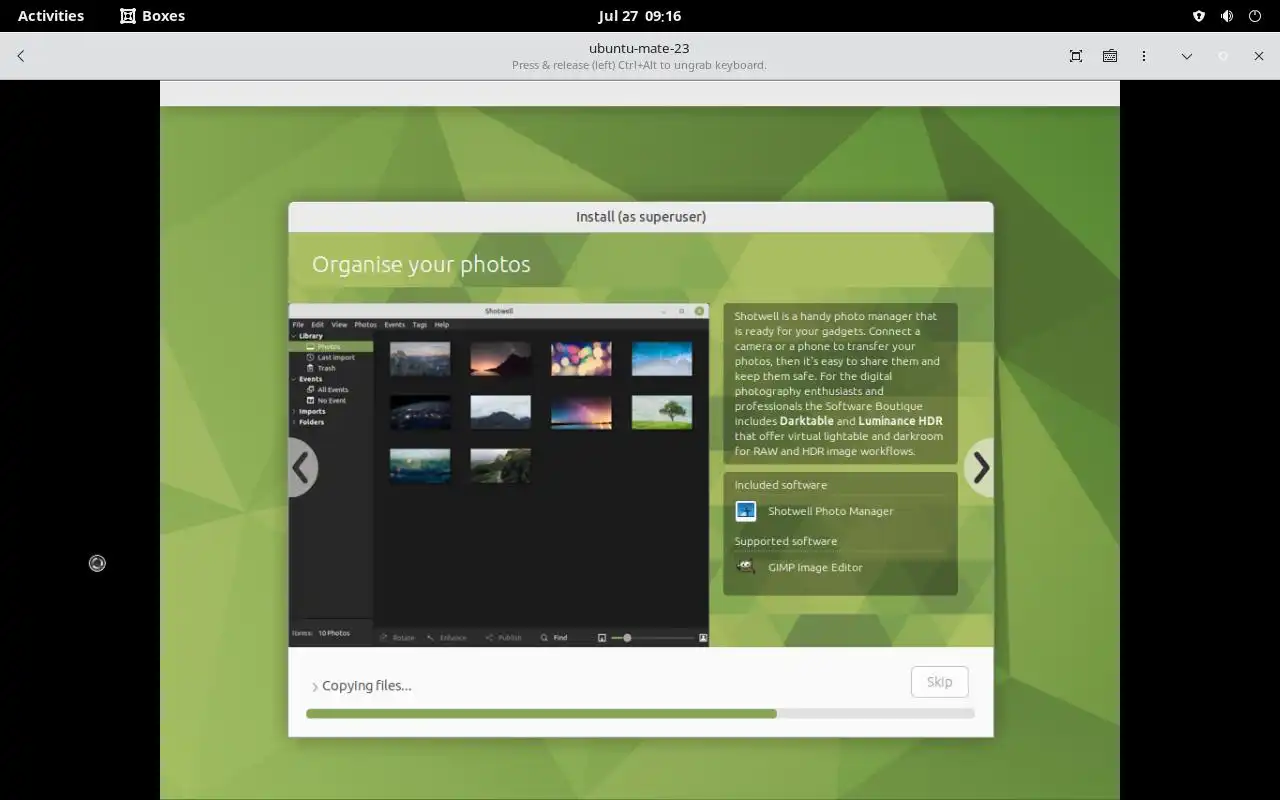
Task: Advance to the next installer slide
Action: (981, 467)
